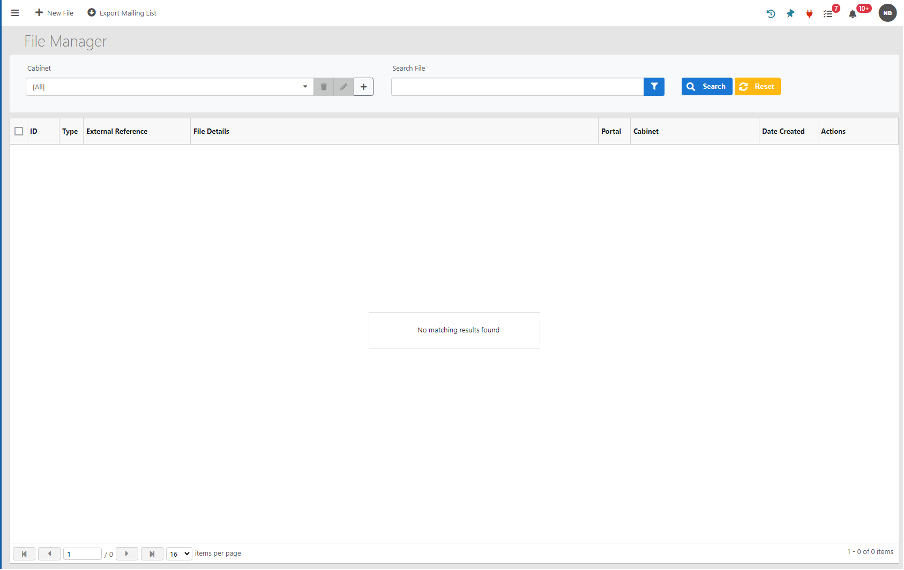Image resolution: width=904 pixels, height=570 pixels.
Task: Open the recent history icon
Action: 770,13
